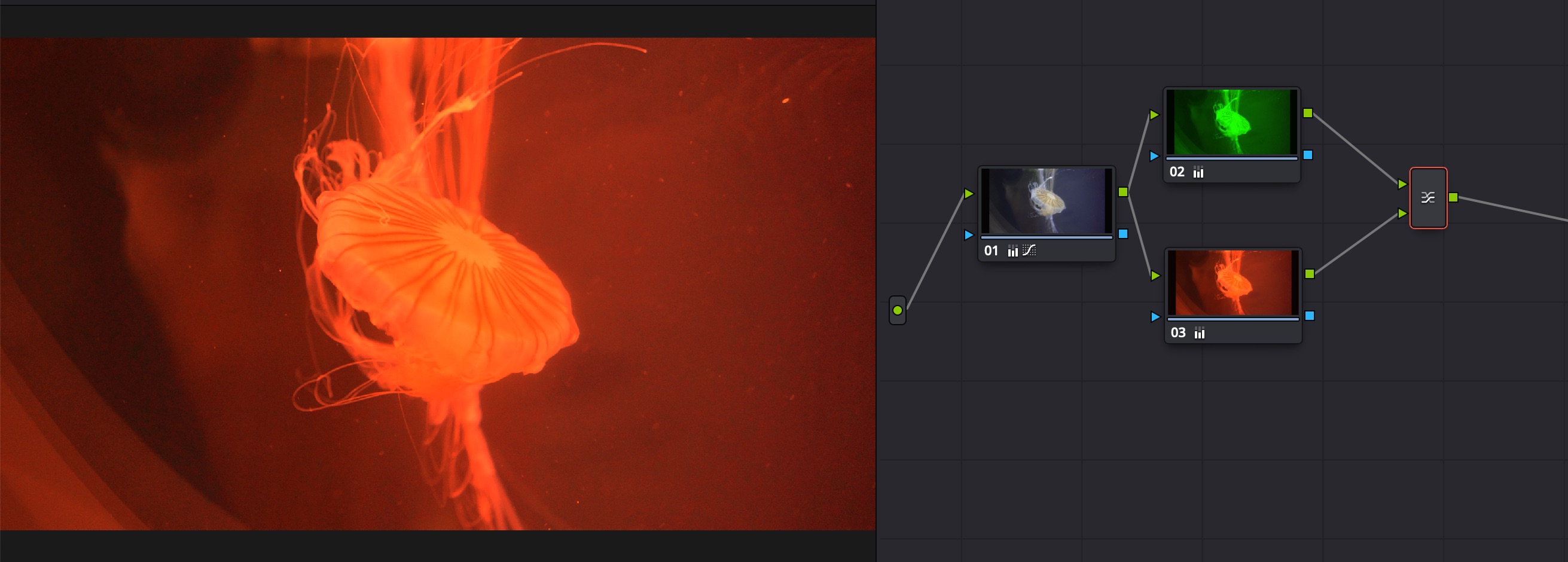Select the red-tinted node 03 thumbnail
The width and height of the screenshot is (1568, 562).
tap(1233, 283)
